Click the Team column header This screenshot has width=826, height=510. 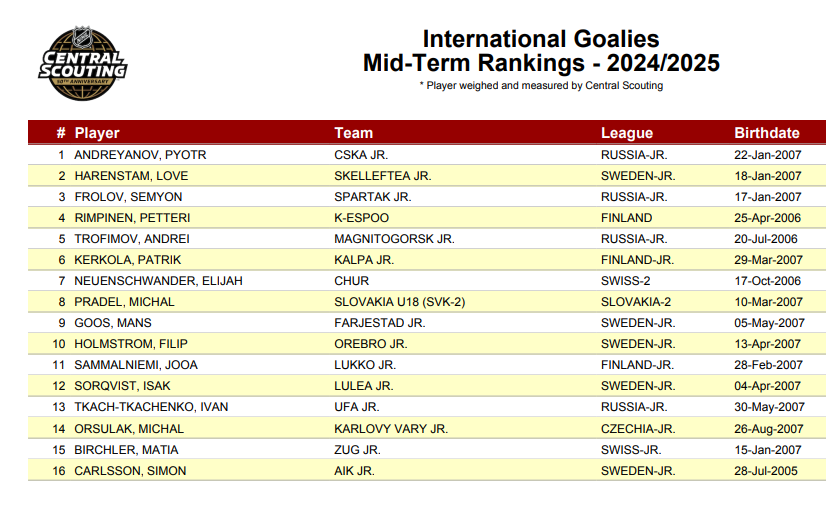pos(353,133)
